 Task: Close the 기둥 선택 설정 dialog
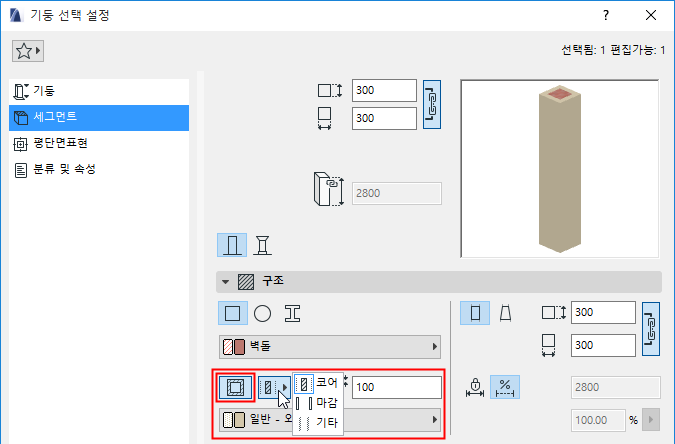651,16
